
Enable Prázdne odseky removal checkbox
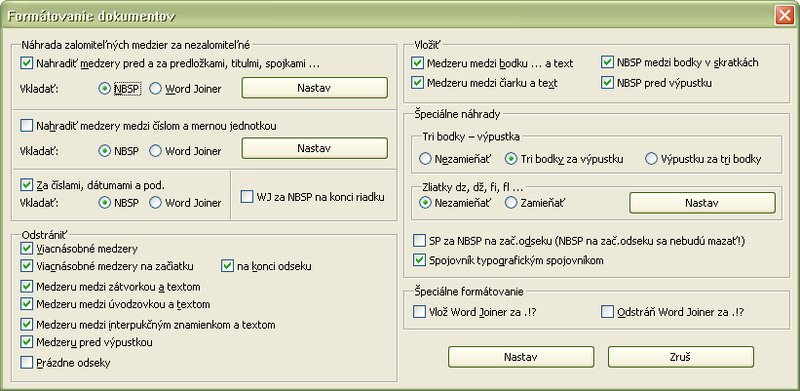pyautogui.click(x=27, y=363)
